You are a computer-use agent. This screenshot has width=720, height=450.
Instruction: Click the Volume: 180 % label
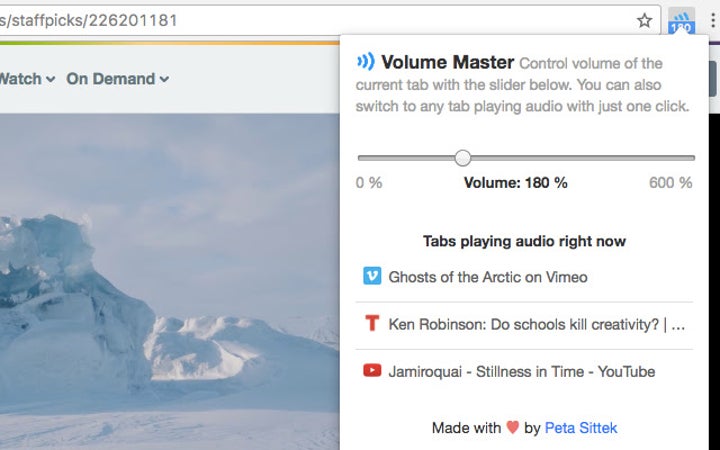point(515,183)
